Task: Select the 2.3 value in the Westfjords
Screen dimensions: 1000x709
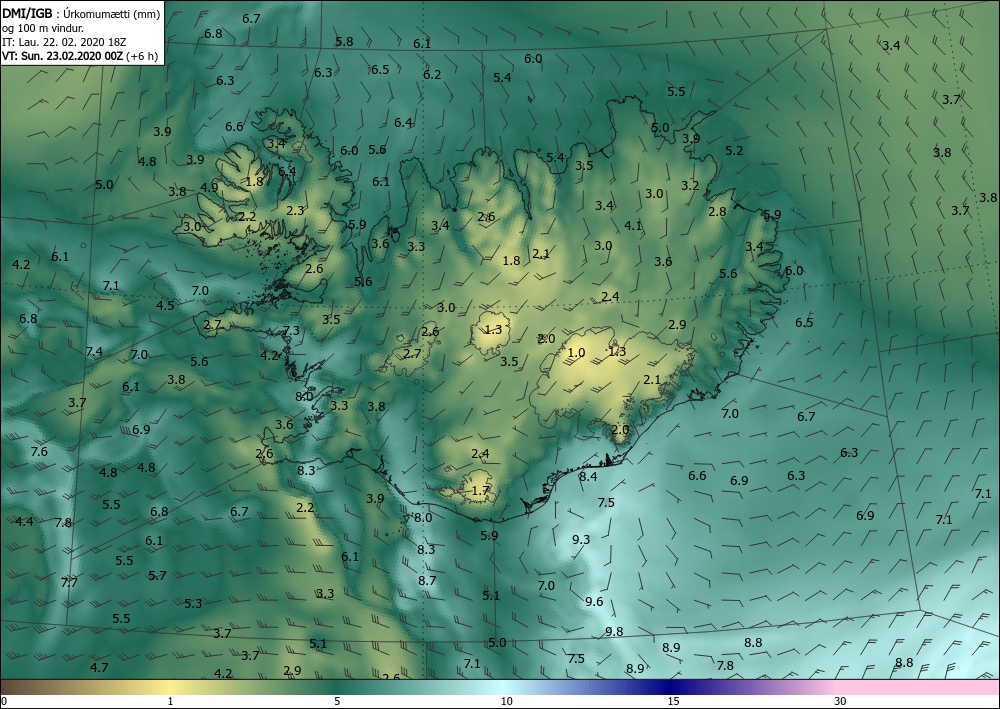Action: (295, 210)
